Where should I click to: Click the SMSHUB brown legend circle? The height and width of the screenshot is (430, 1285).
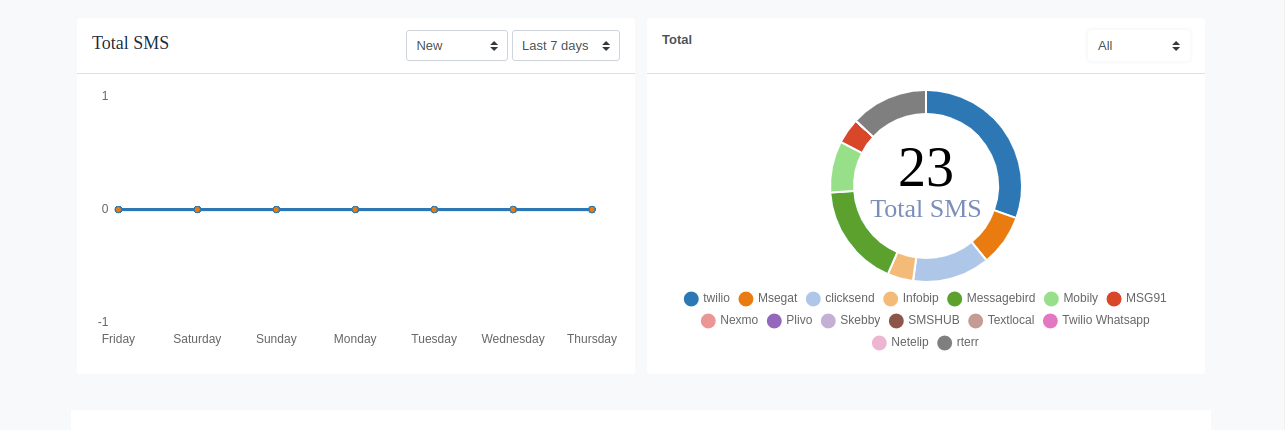coord(896,321)
